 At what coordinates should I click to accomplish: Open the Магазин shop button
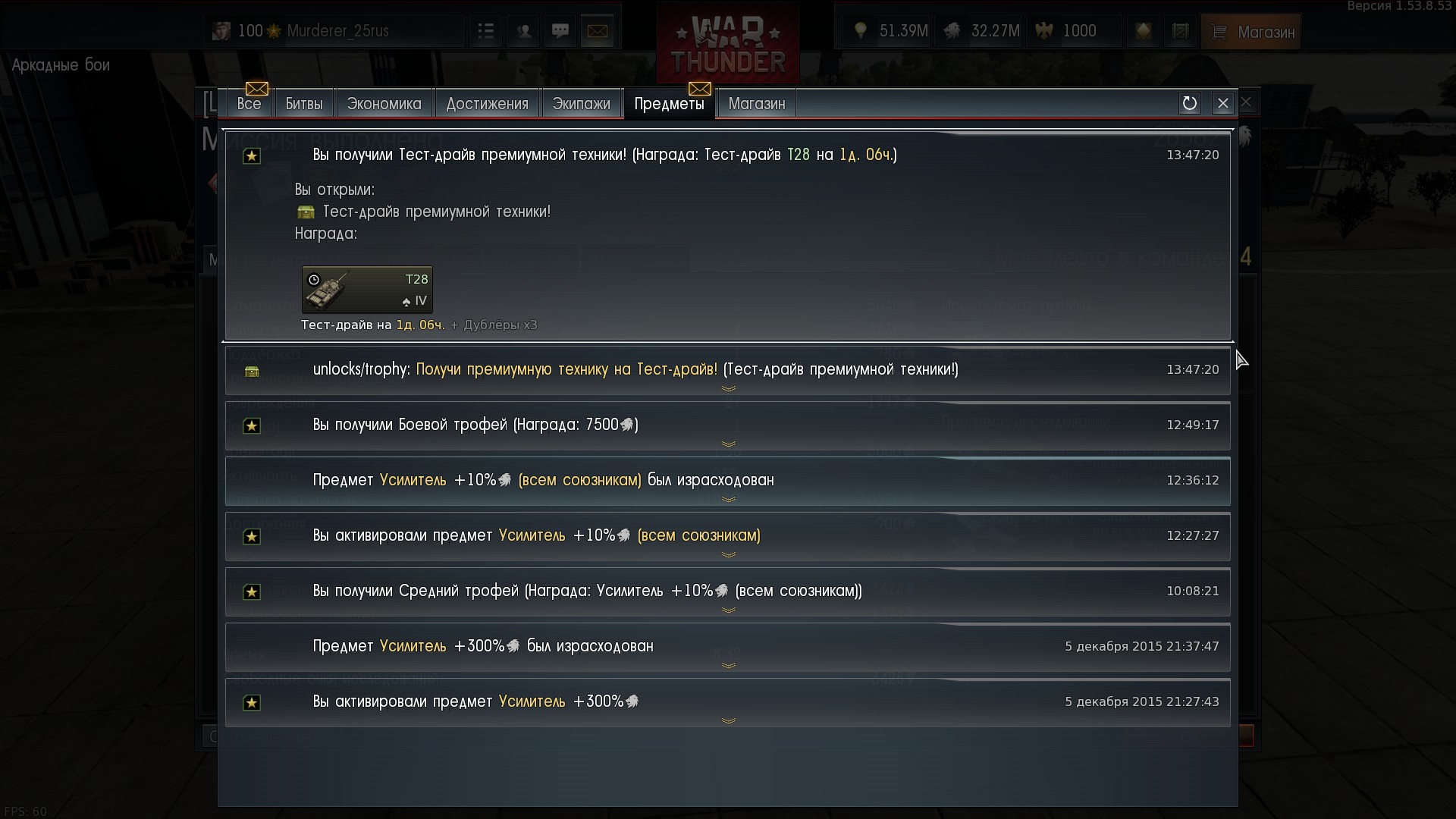tap(1251, 32)
